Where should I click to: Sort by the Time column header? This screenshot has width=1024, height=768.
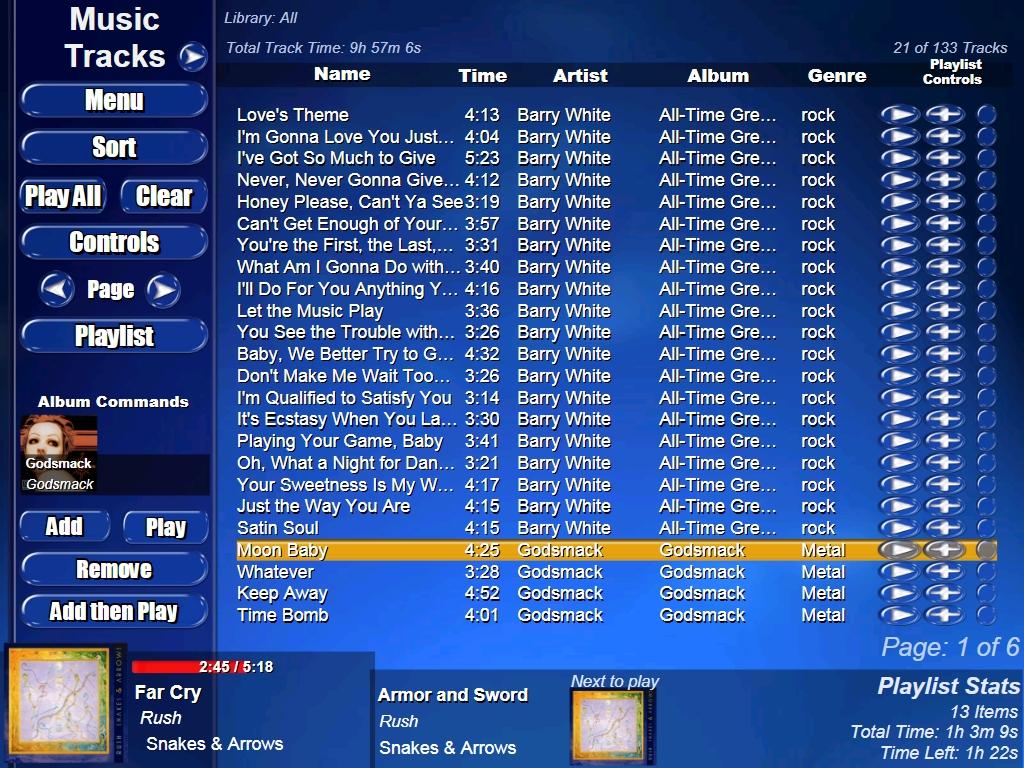tap(483, 76)
